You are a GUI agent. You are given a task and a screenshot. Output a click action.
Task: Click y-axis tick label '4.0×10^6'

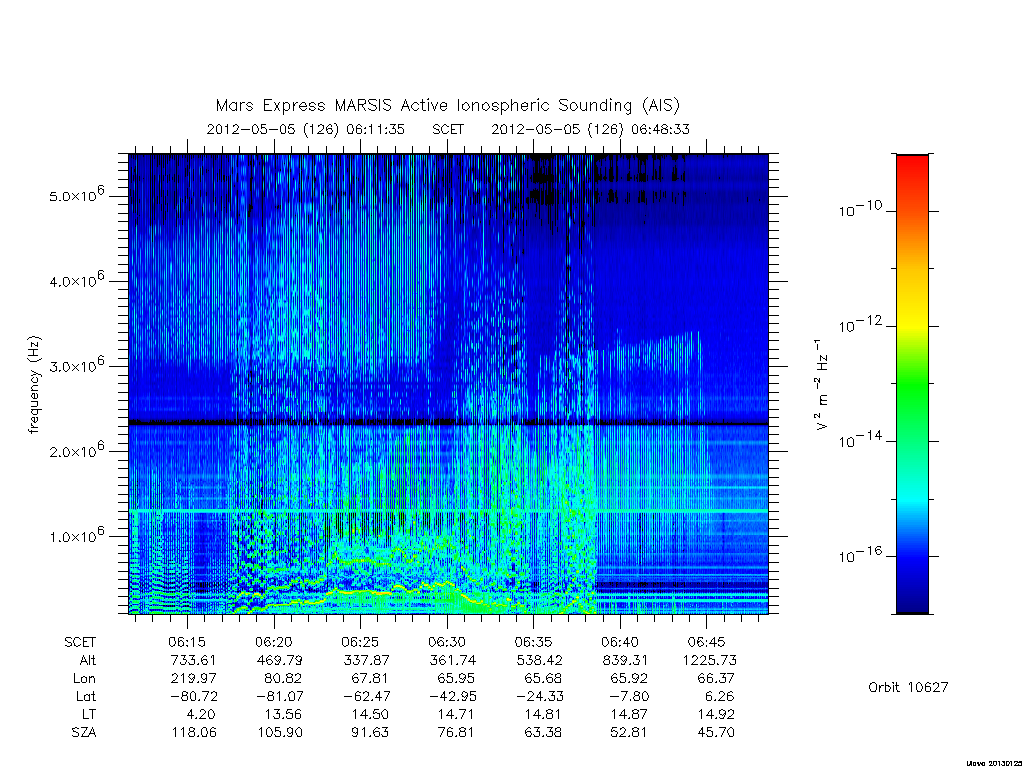point(76,280)
